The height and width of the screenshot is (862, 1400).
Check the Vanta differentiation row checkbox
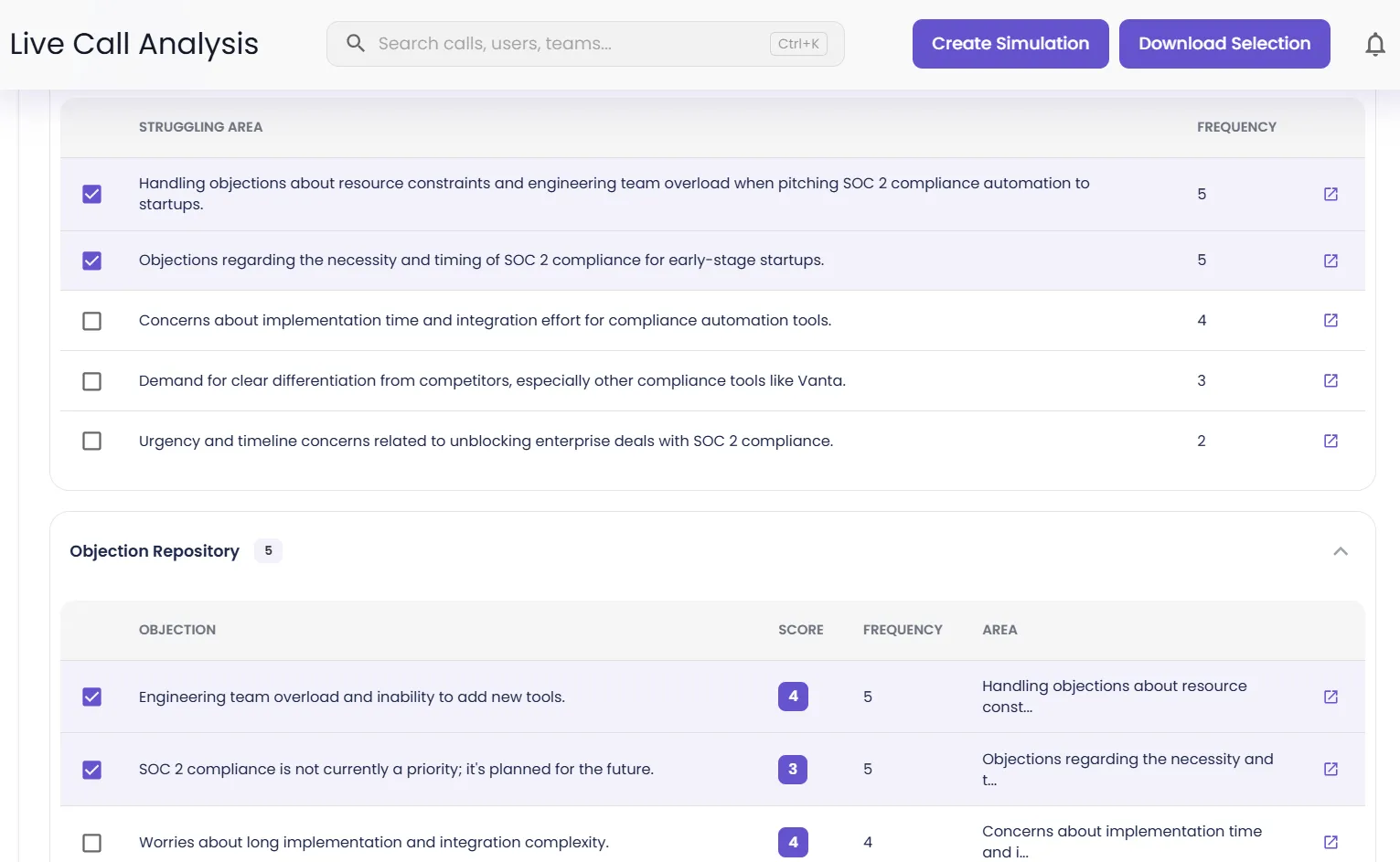[91, 381]
